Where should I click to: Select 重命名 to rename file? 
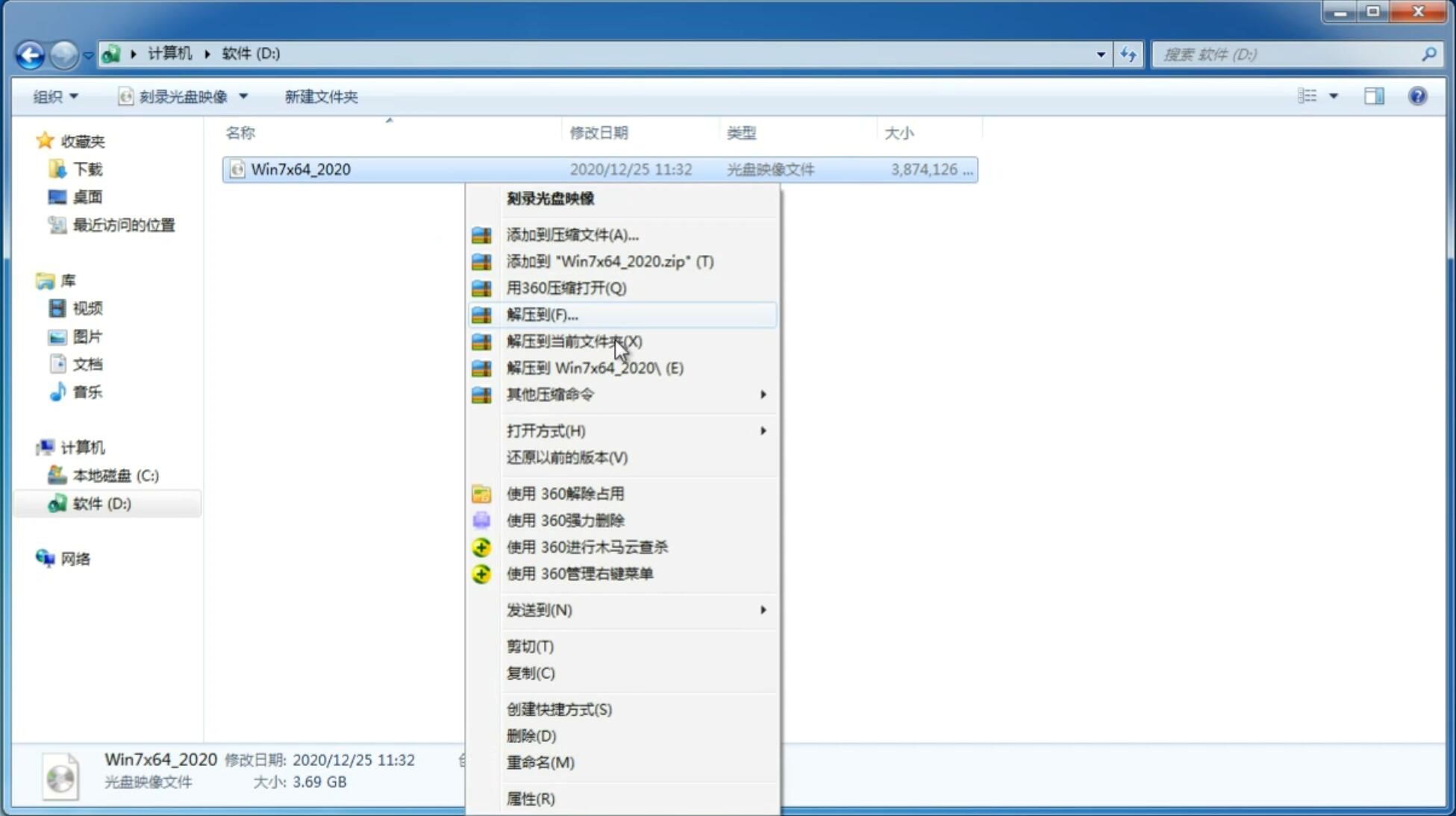pos(540,762)
